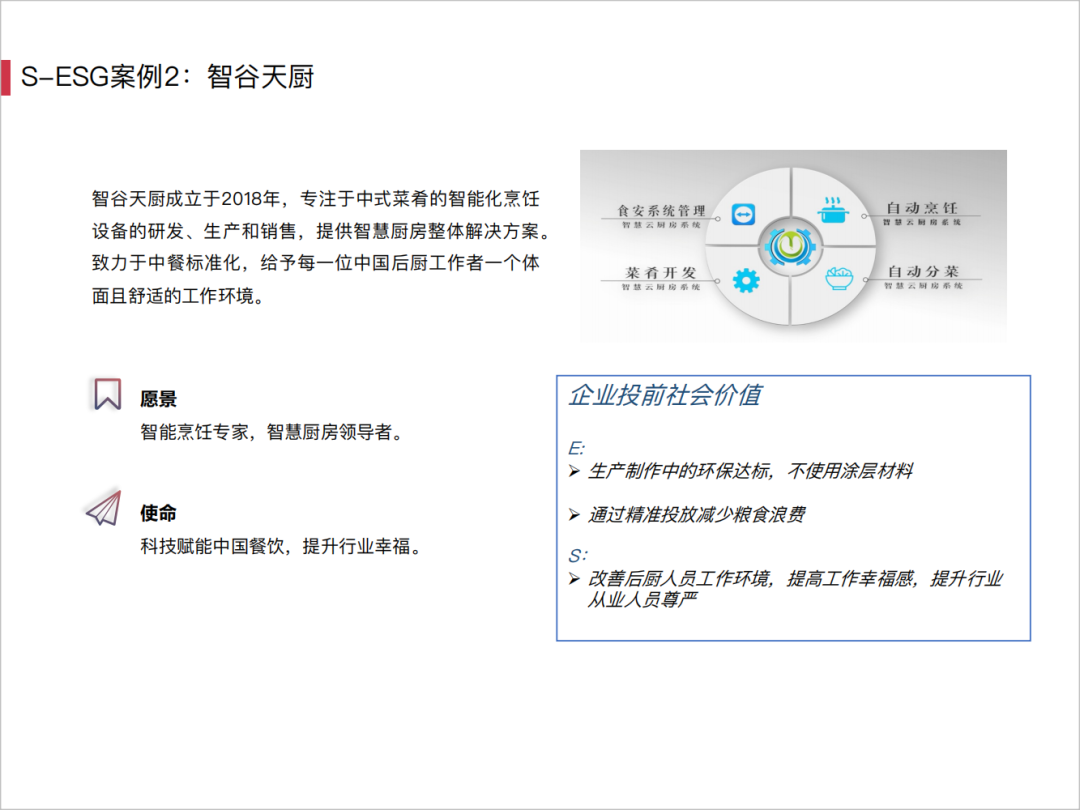1080x810 pixels.
Task: Select the slide title S-ESG案例2：智谷天厨
Action: (x=167, y=77)
